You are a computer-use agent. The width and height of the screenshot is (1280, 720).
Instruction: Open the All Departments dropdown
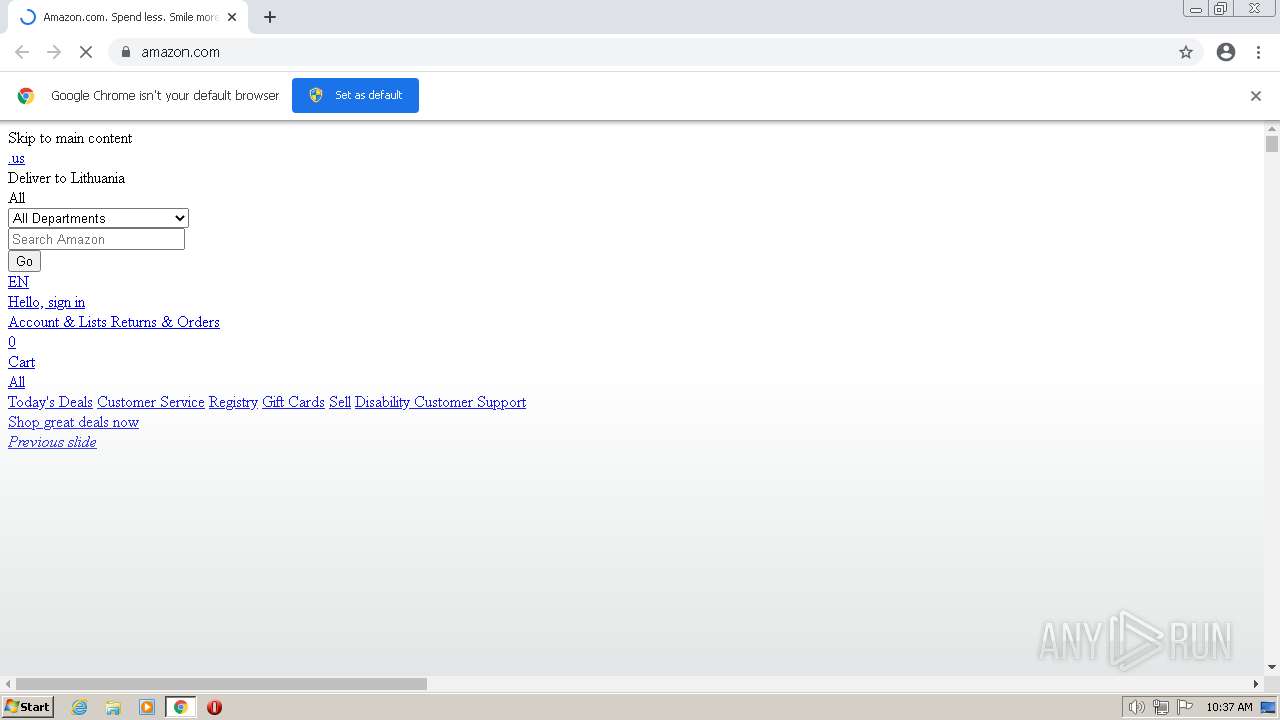tap(98, 218)
